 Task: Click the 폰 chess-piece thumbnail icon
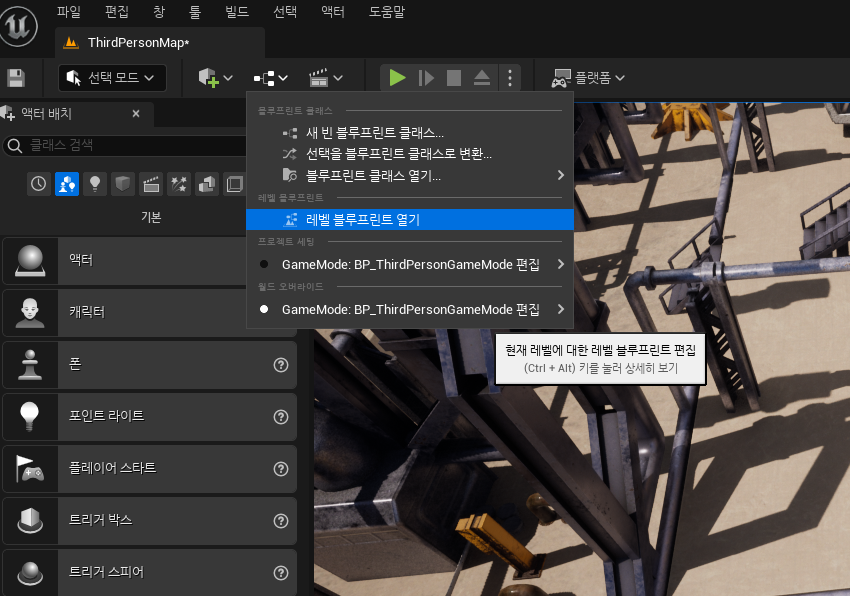30,365
